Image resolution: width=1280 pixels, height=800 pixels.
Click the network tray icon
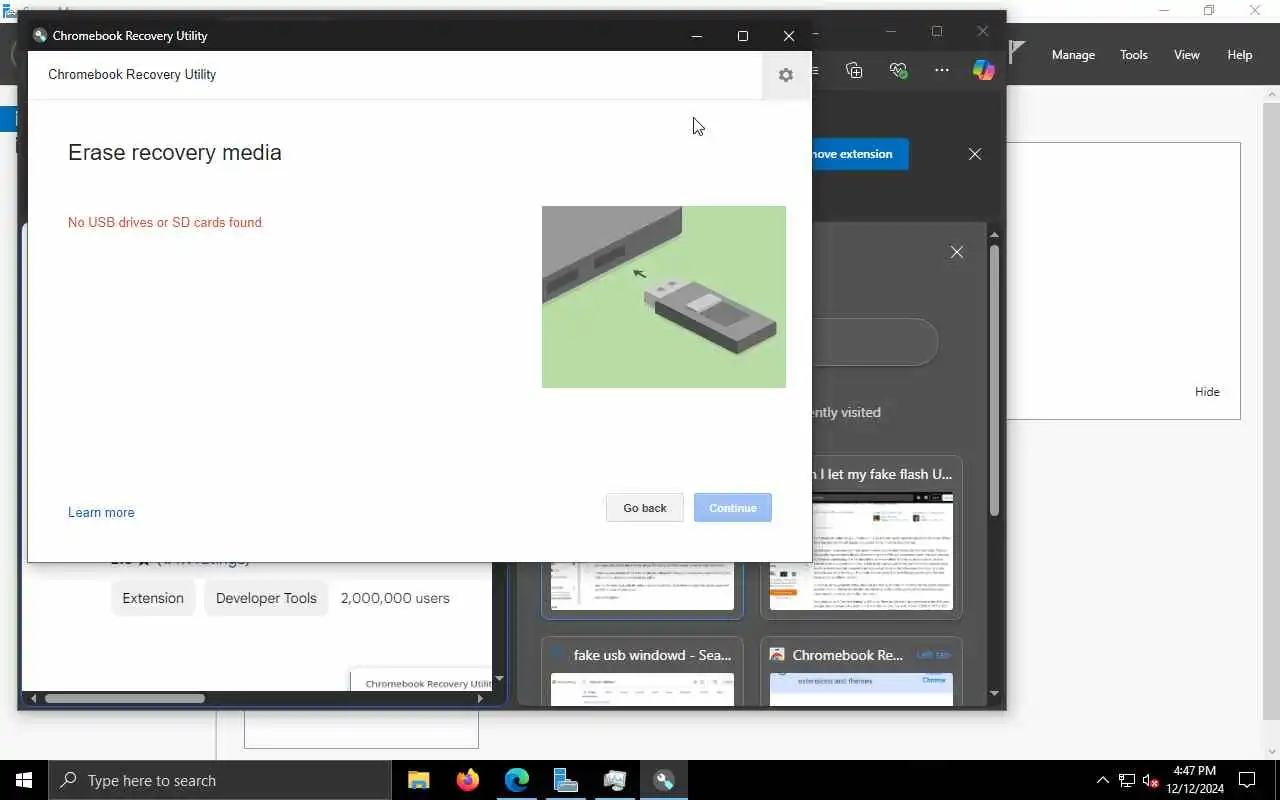(x=1127, y=780)
